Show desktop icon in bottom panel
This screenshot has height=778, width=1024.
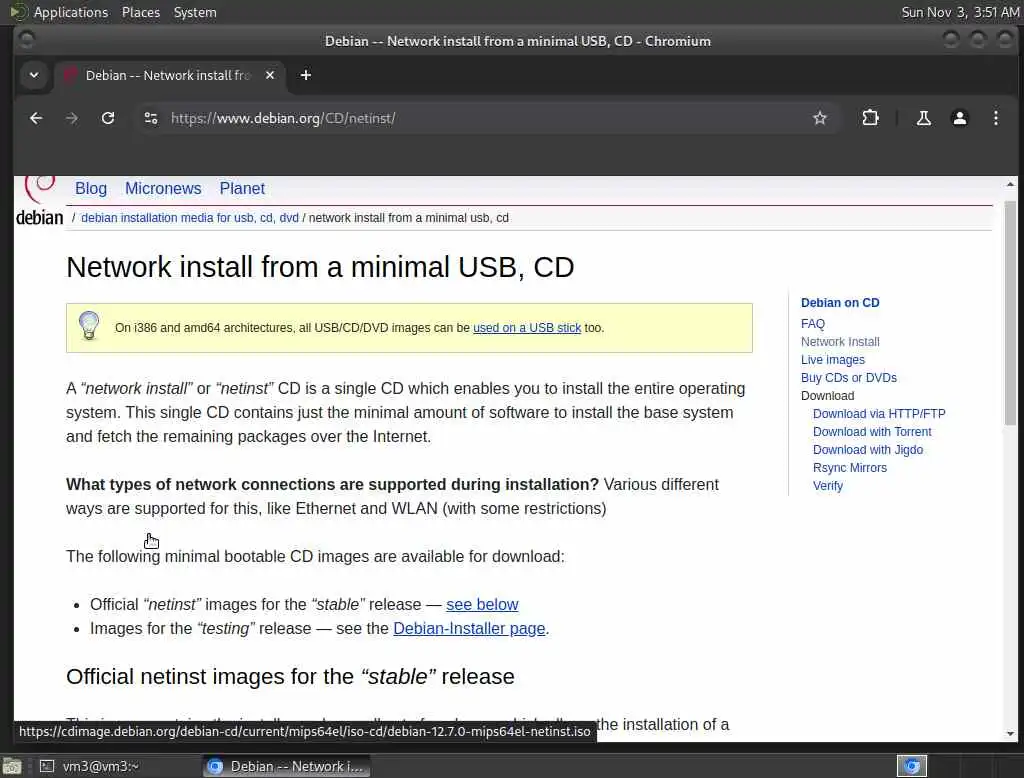12,766
